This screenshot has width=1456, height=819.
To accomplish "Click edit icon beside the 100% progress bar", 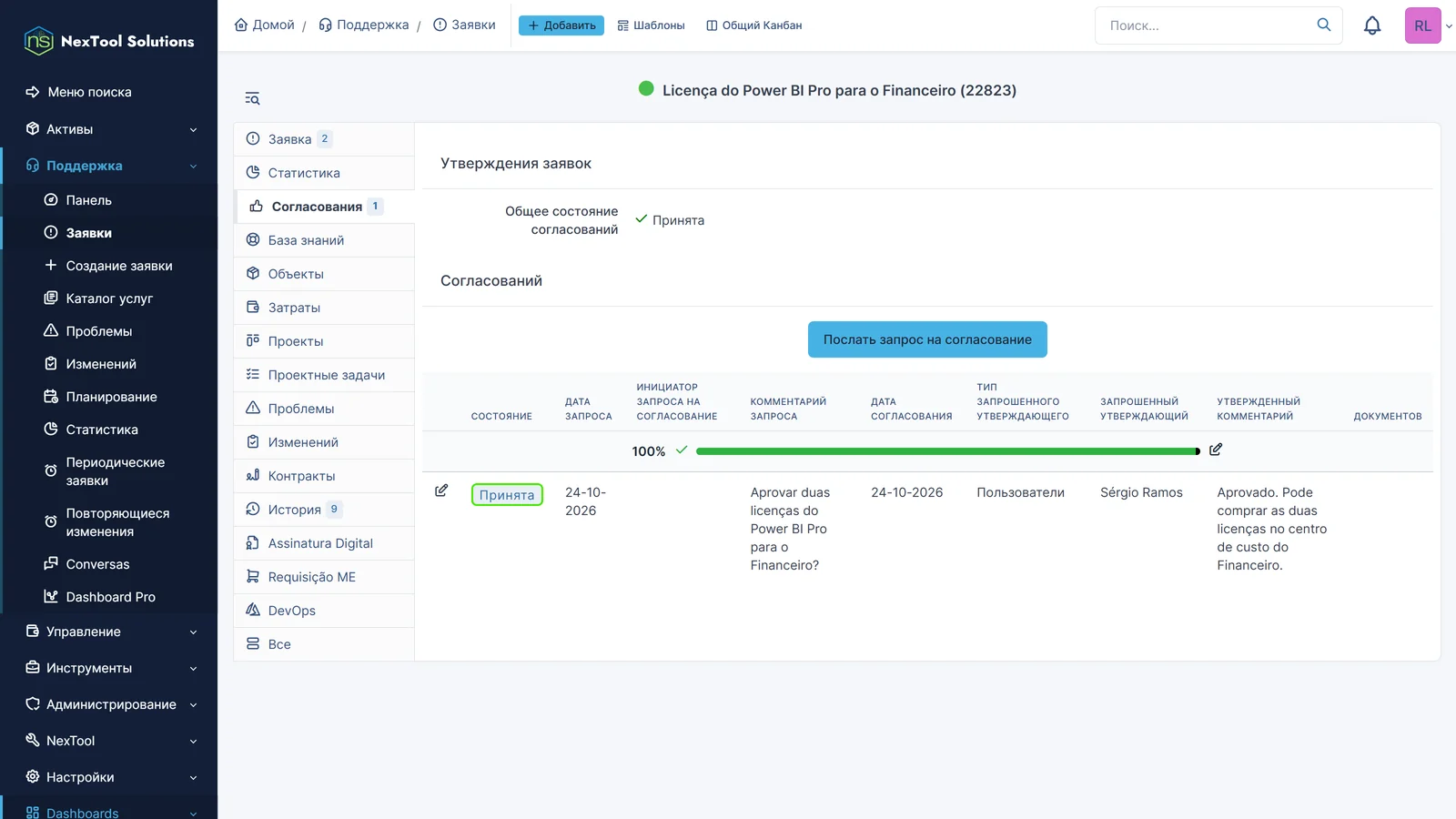I will point(1216,450).
